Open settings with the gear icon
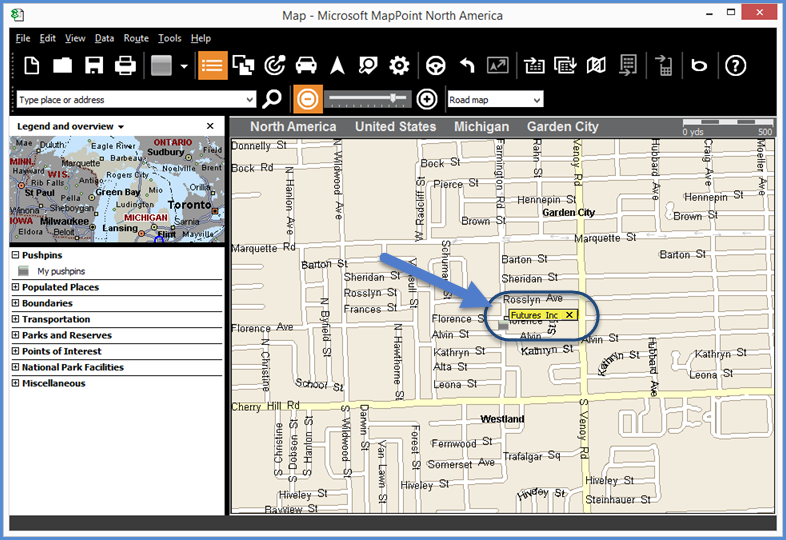 [x=399, y=66]
